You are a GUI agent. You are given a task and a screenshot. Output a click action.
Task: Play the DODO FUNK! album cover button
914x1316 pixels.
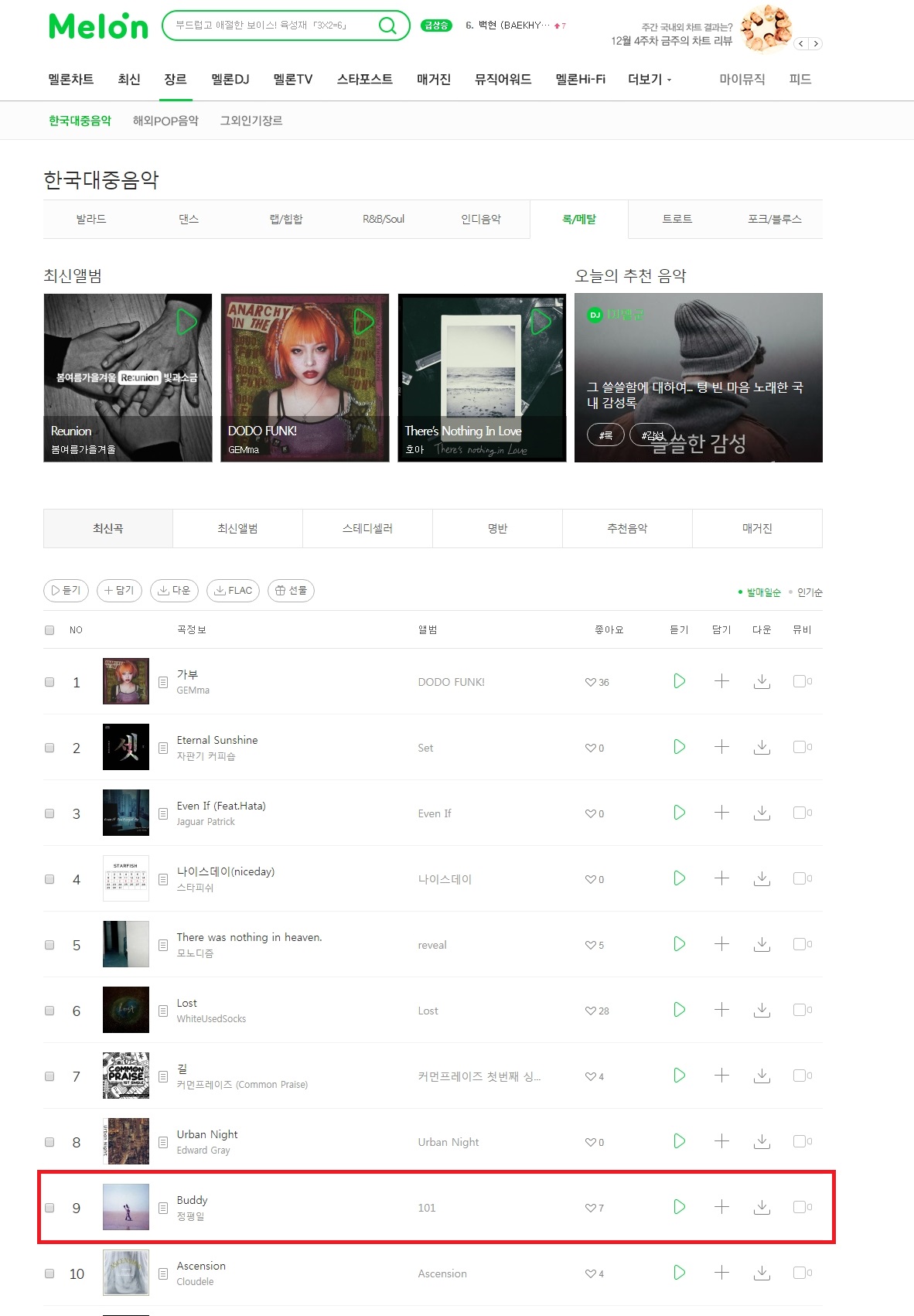[x=363, y=321]
